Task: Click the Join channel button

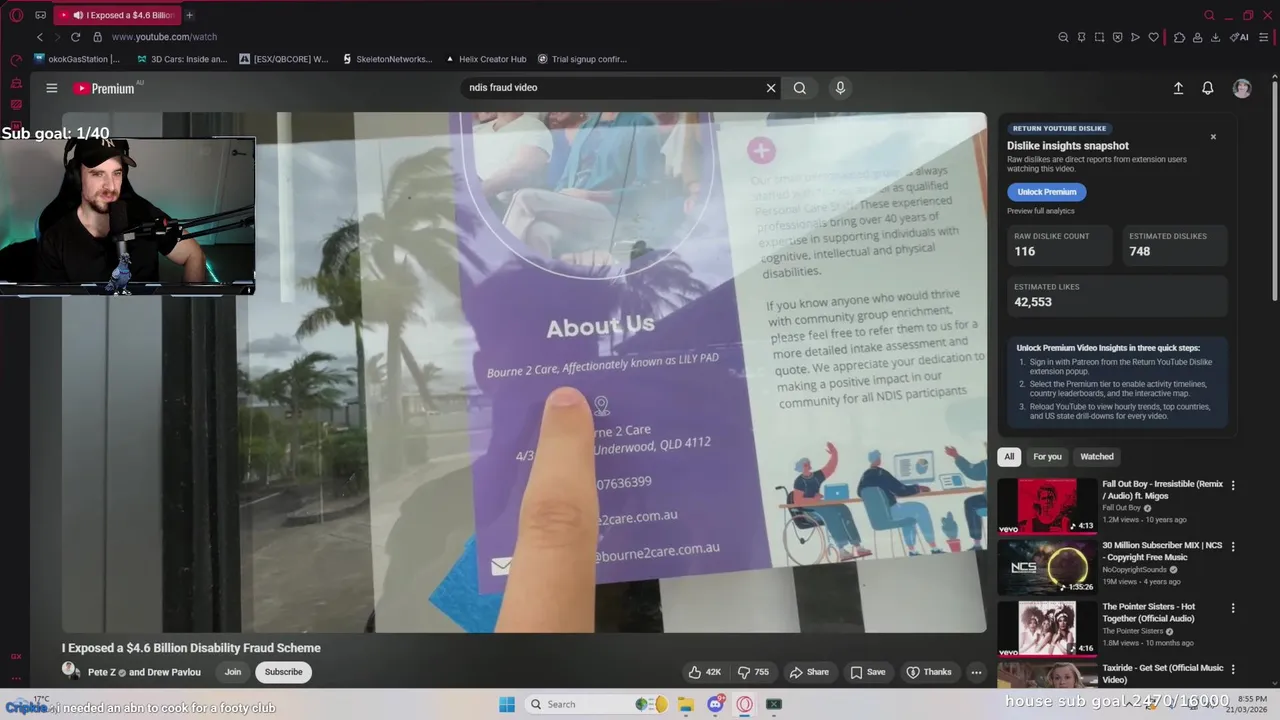Action: [233, 672]
